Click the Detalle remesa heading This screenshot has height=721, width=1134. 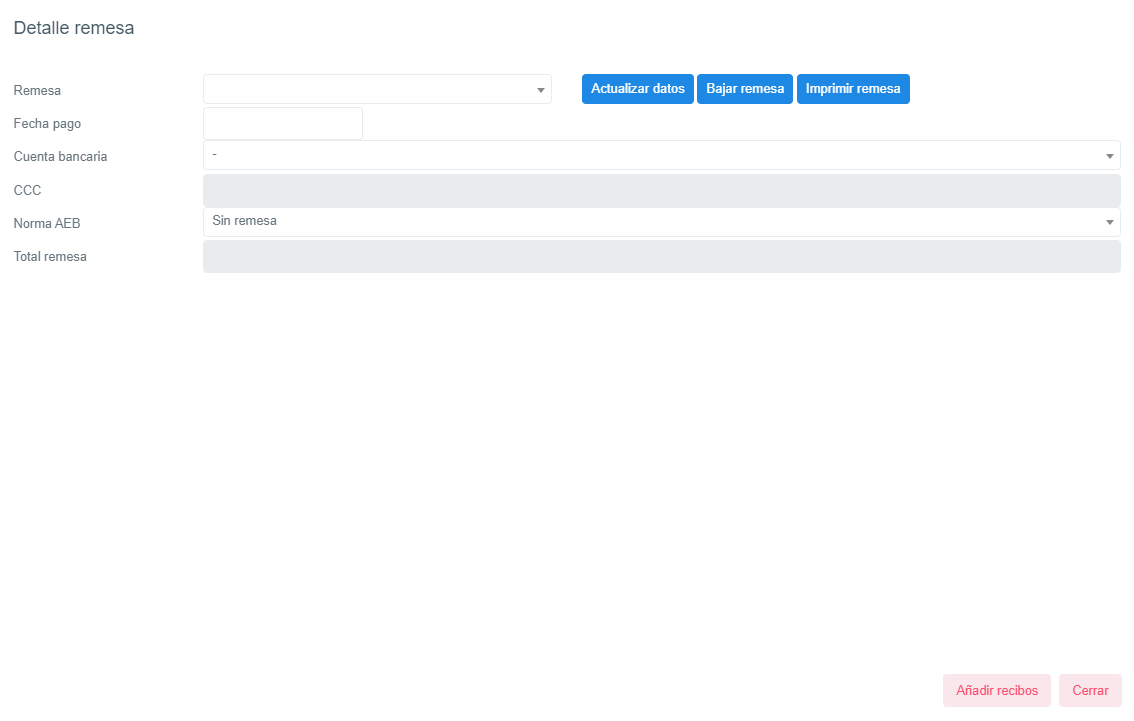click(x=74, y=28)
